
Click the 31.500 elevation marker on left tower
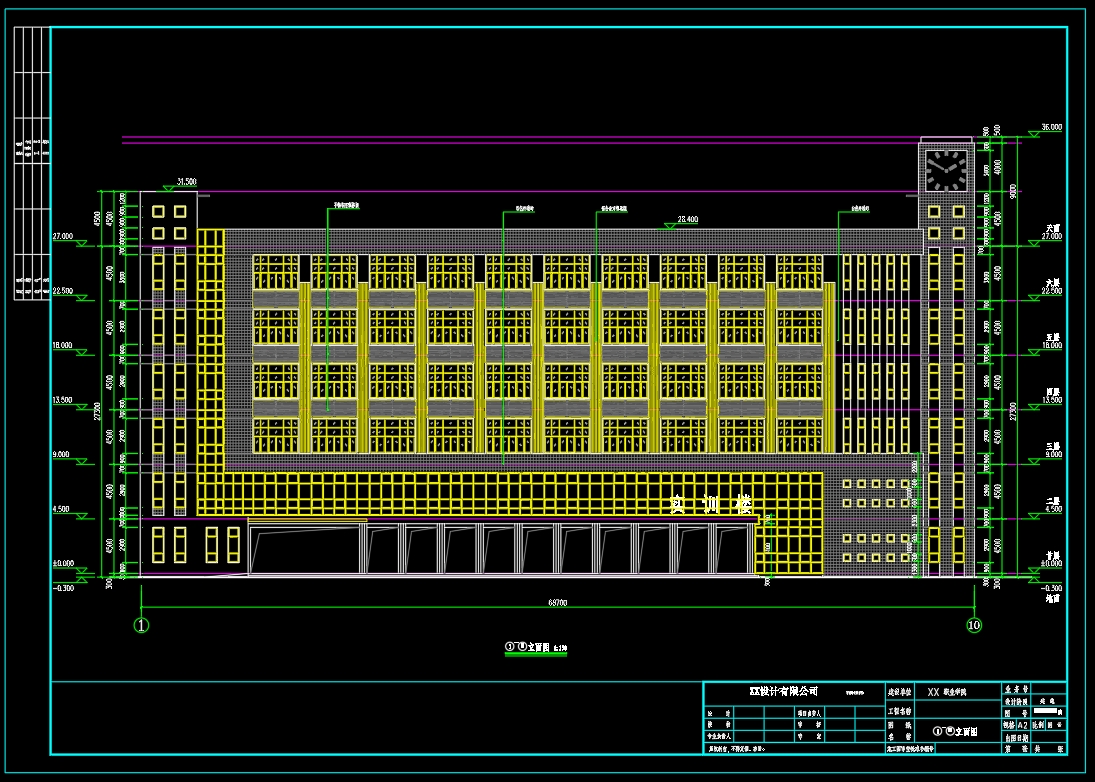click(186, 182)
